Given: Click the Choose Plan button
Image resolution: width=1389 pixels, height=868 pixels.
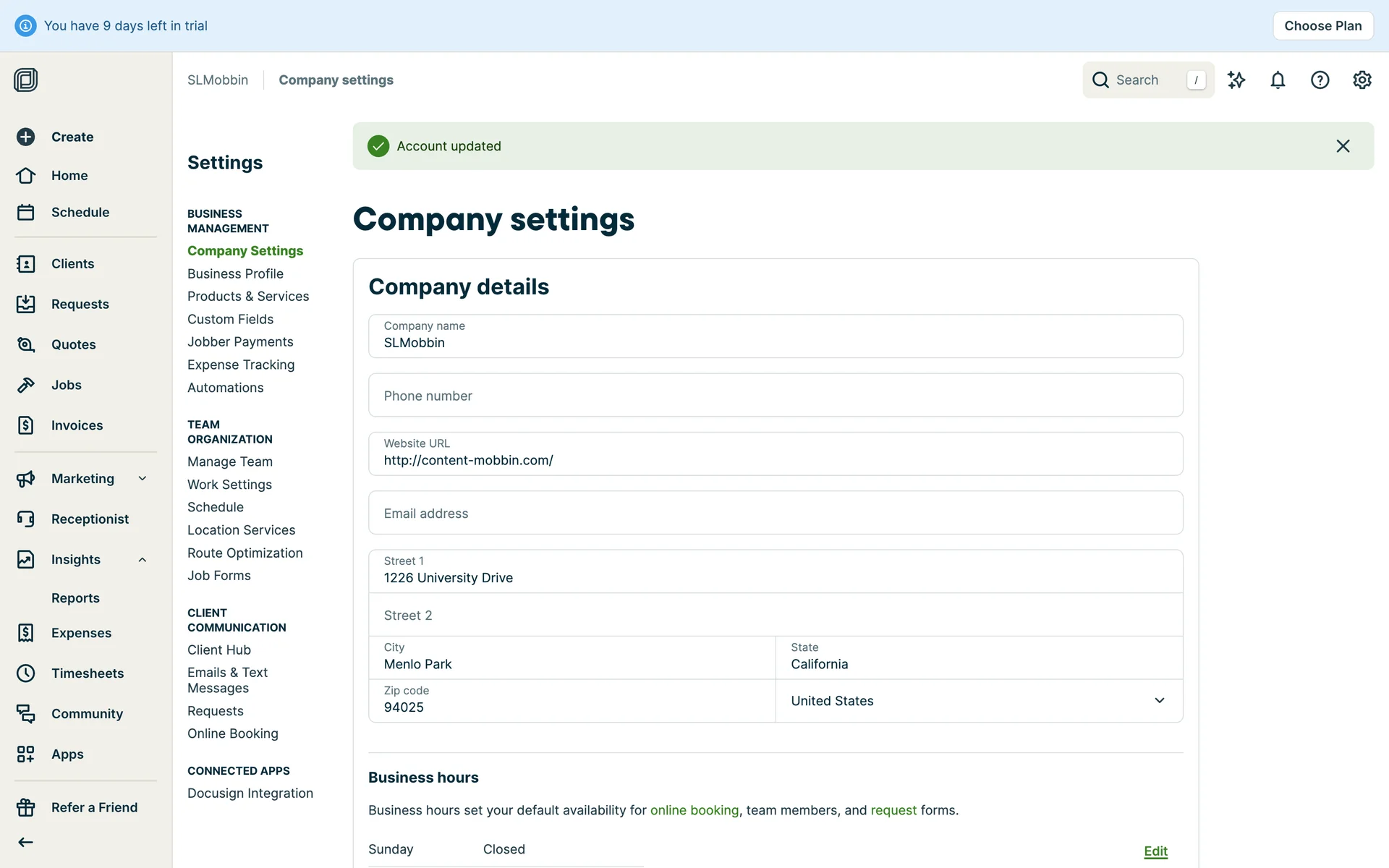Looking at the screenshot, I should 1322,26.
